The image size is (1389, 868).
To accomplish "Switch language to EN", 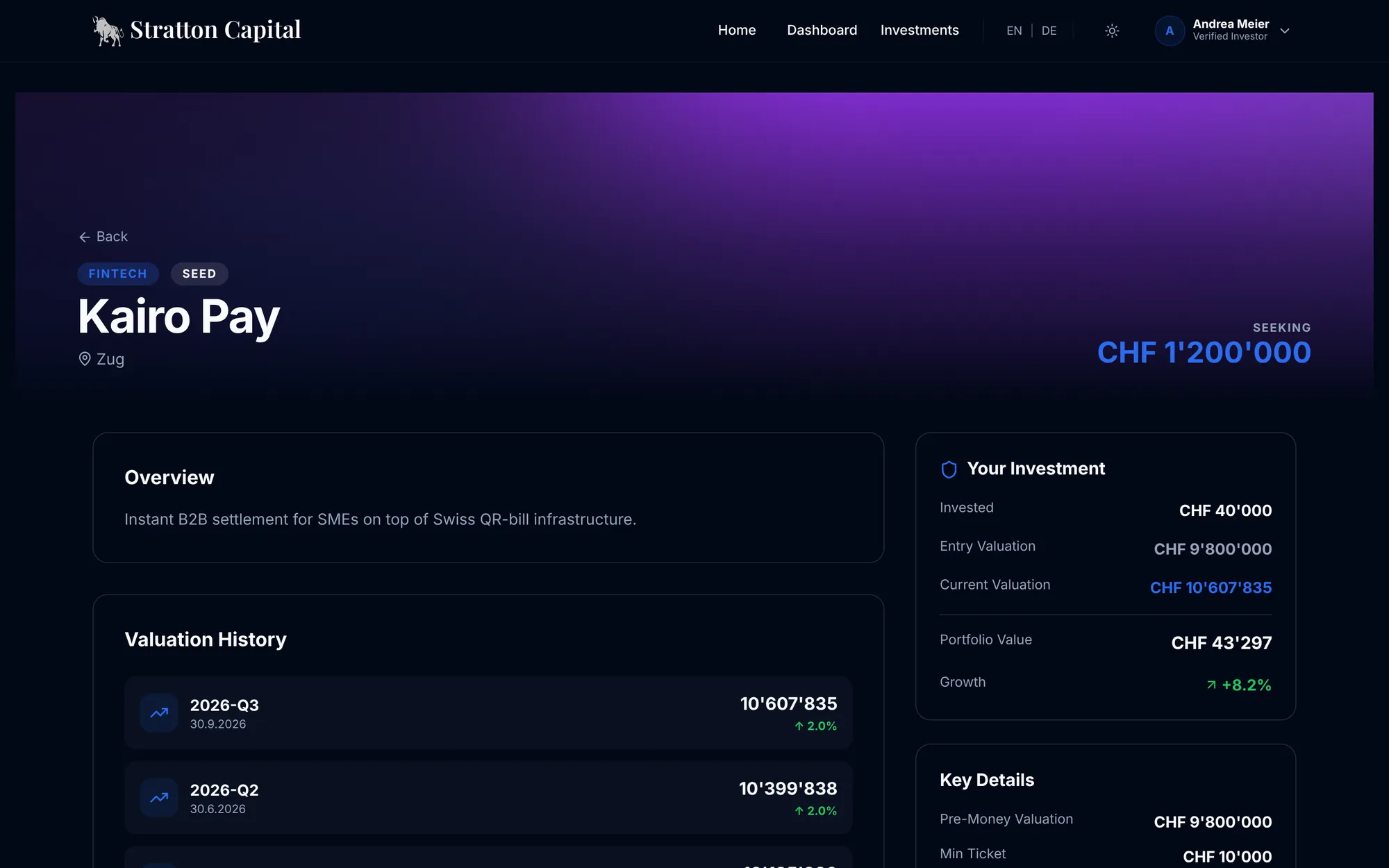I will tap(1014, 31).
